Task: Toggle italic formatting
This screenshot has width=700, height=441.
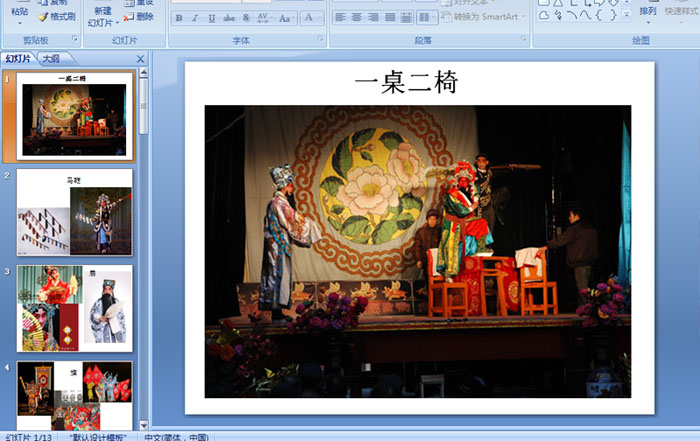Action: (x=195, y=18)
